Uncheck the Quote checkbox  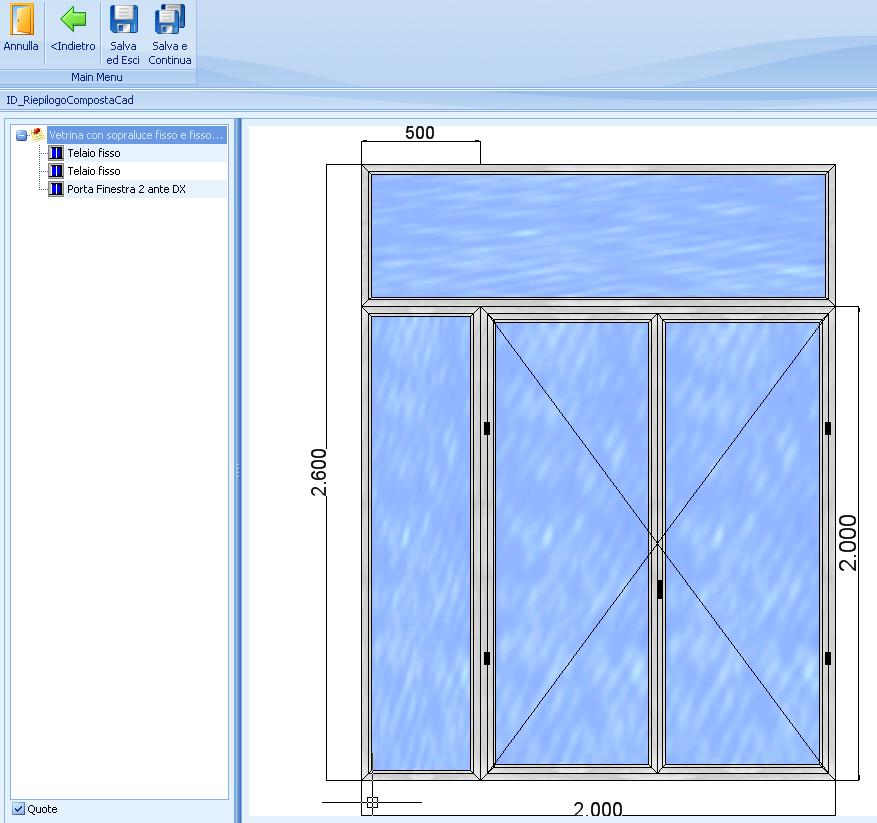(x=18, y=809)
